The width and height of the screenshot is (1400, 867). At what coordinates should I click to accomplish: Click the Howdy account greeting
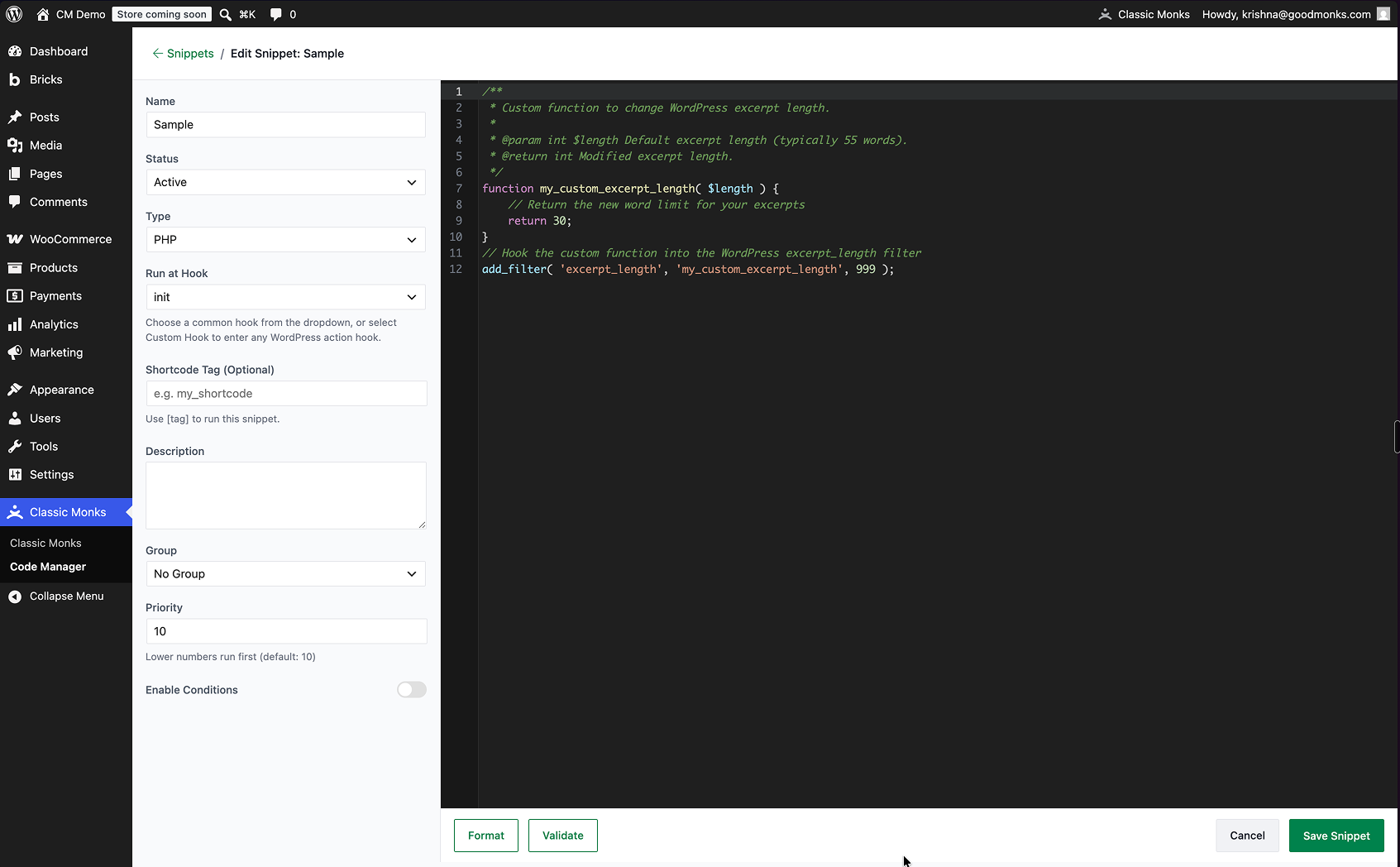pyautogui.click(x=1286, y=14)
